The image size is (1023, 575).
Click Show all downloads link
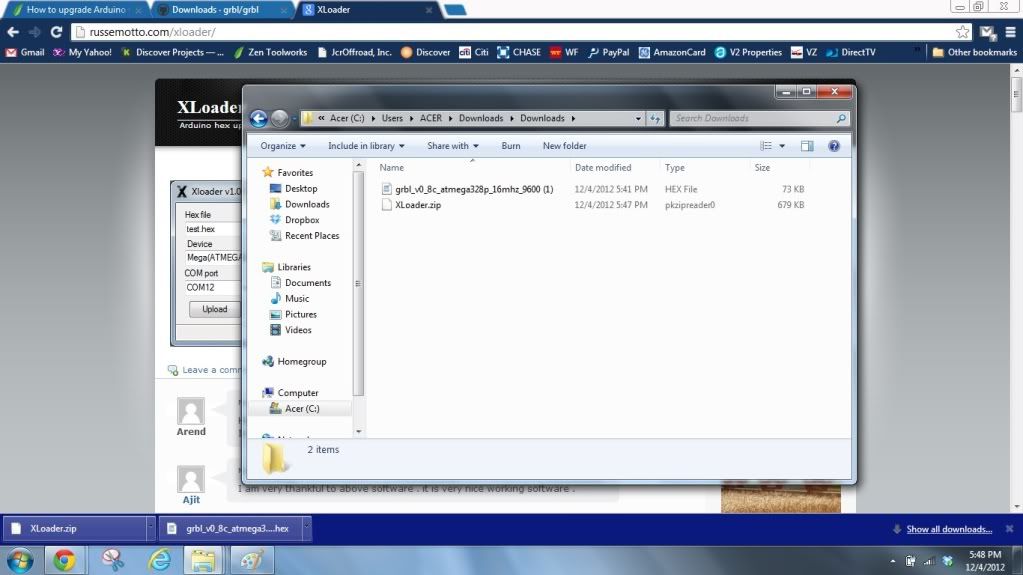949,529
